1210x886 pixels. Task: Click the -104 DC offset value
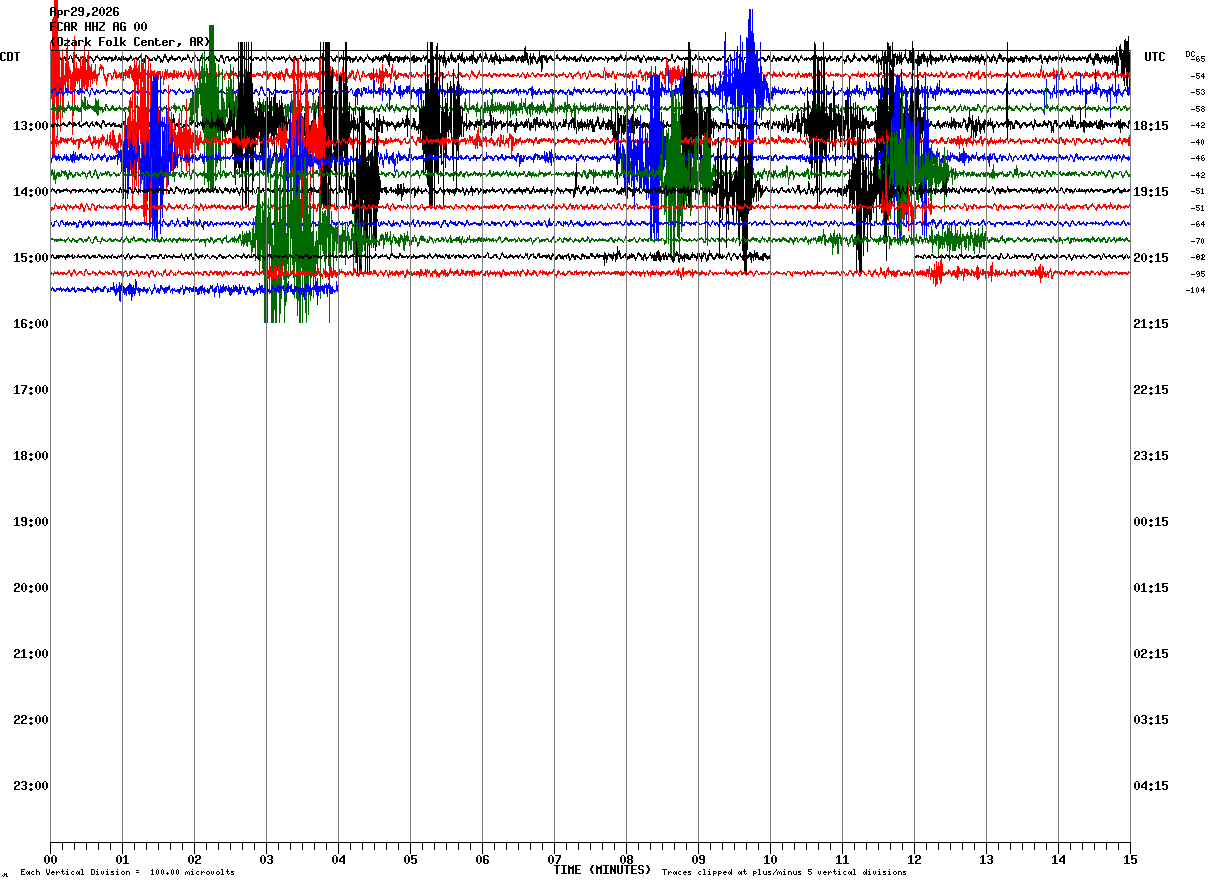click(x=1195, y=290)
